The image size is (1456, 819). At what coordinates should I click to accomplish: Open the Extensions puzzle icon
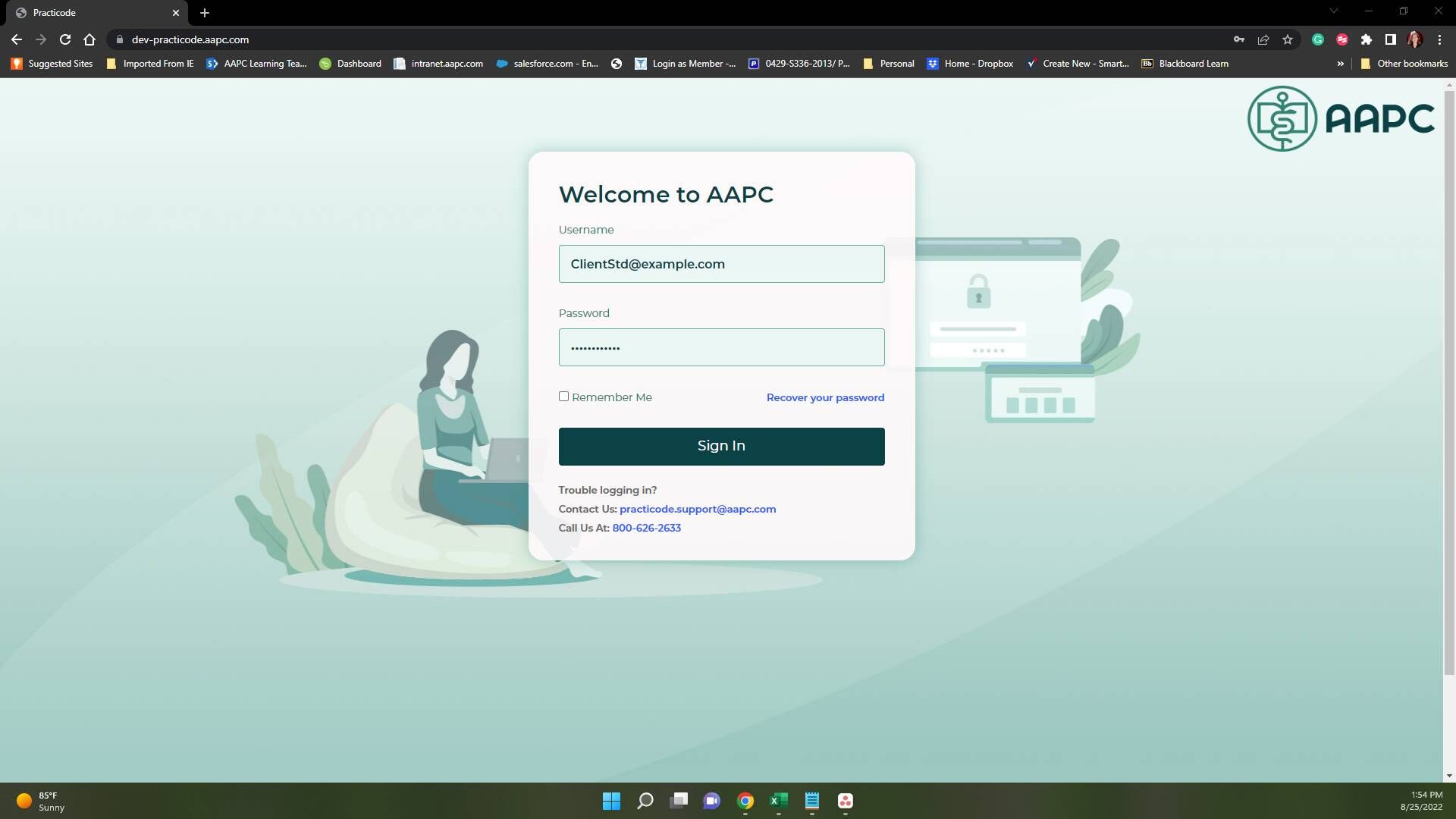tap(1367, 39)
